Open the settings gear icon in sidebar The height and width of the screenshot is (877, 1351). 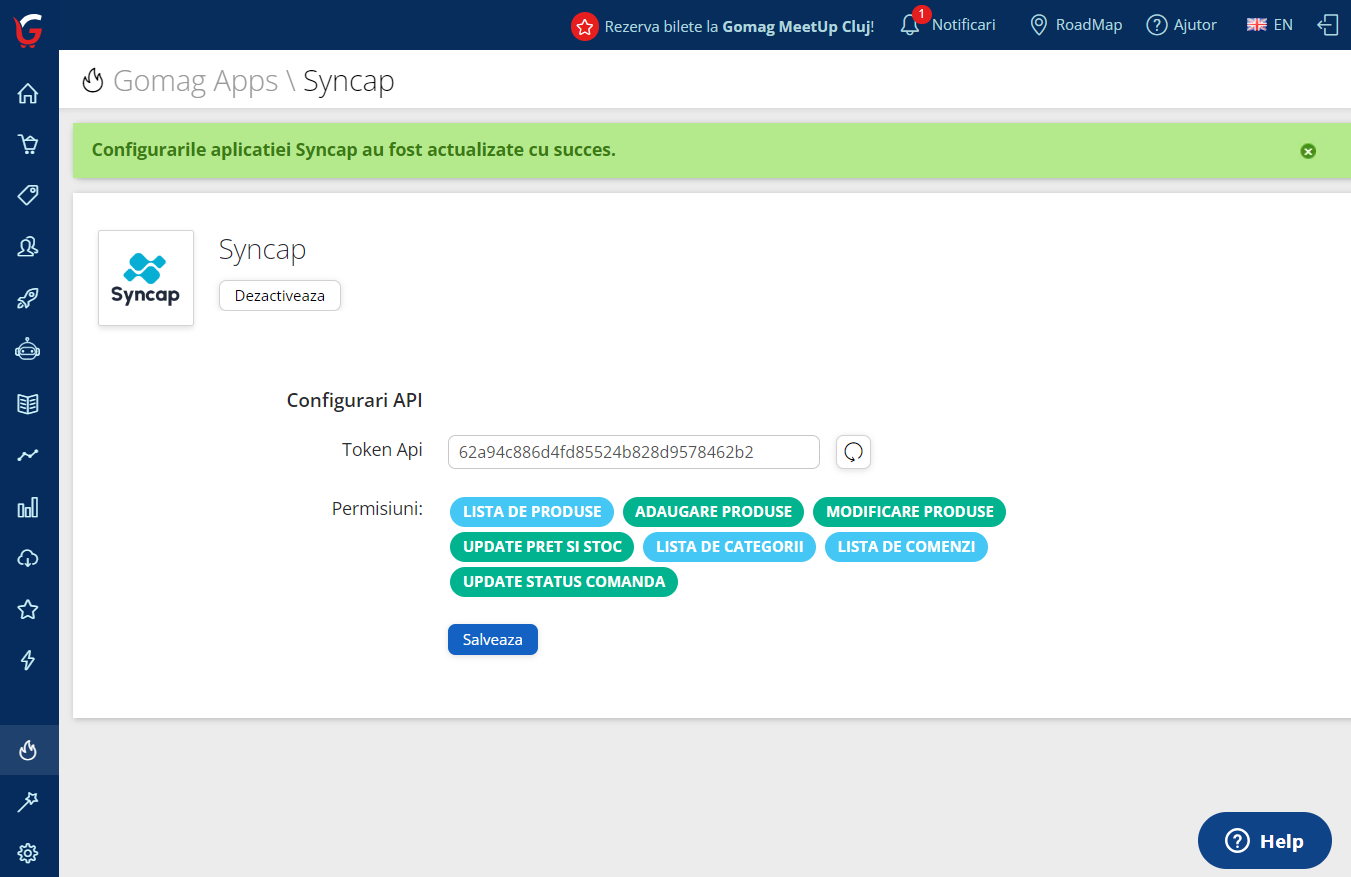[28, 853]
